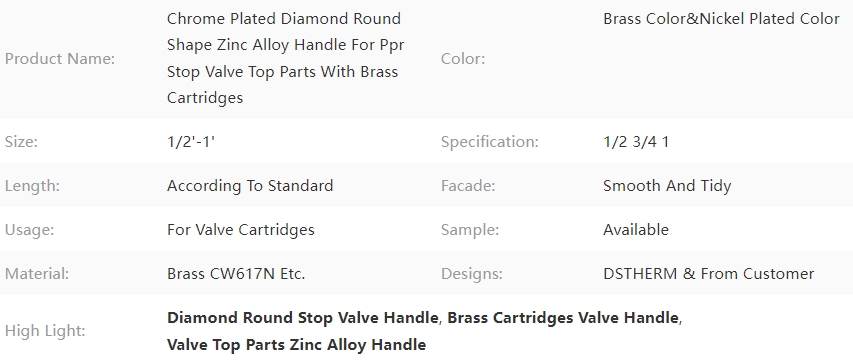Click the Smooth And Tidy facade value
This screenshot has width=853, height=361.
click(x=667, y=186)
